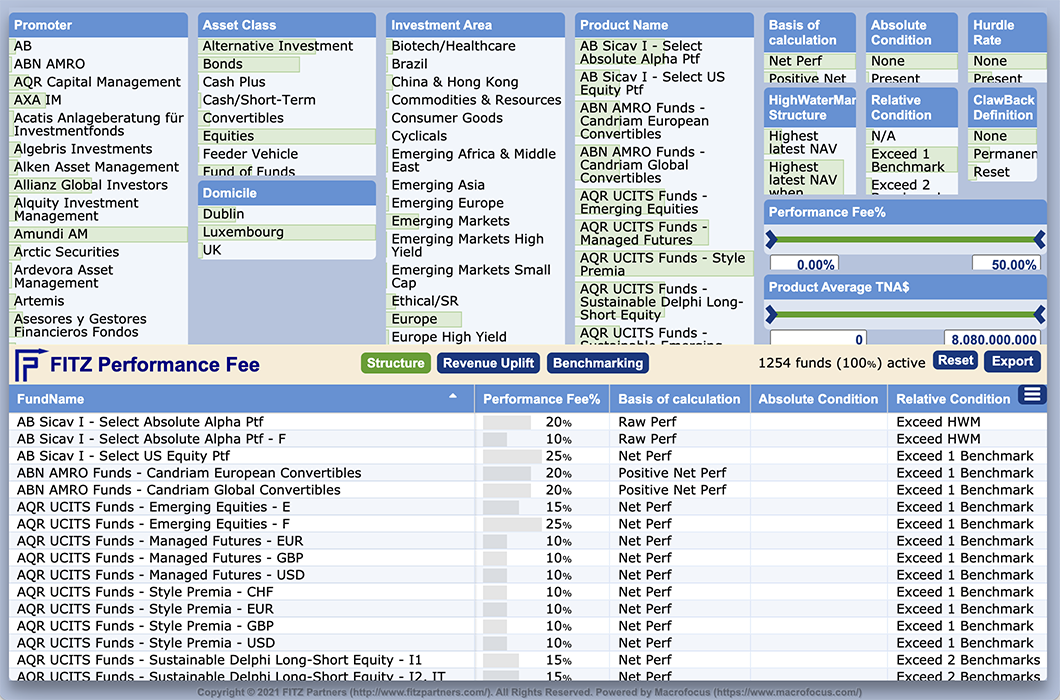Click the FITZ logo icon
This screenshot has width=1060, height=700.
(29, 364)
